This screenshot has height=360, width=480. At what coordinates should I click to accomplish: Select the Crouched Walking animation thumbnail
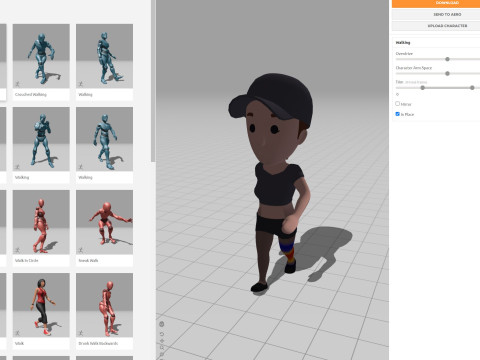(41, 56)
